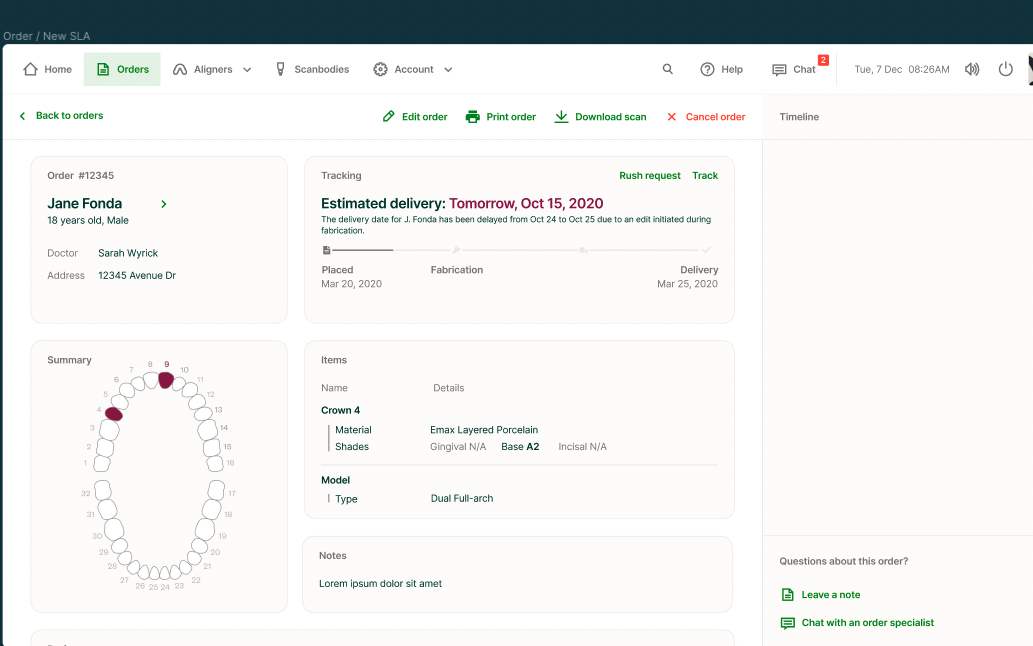Open the Help menu item
Image resolution: width=1033 pixels, height=646 pixels.
[721, 69]
